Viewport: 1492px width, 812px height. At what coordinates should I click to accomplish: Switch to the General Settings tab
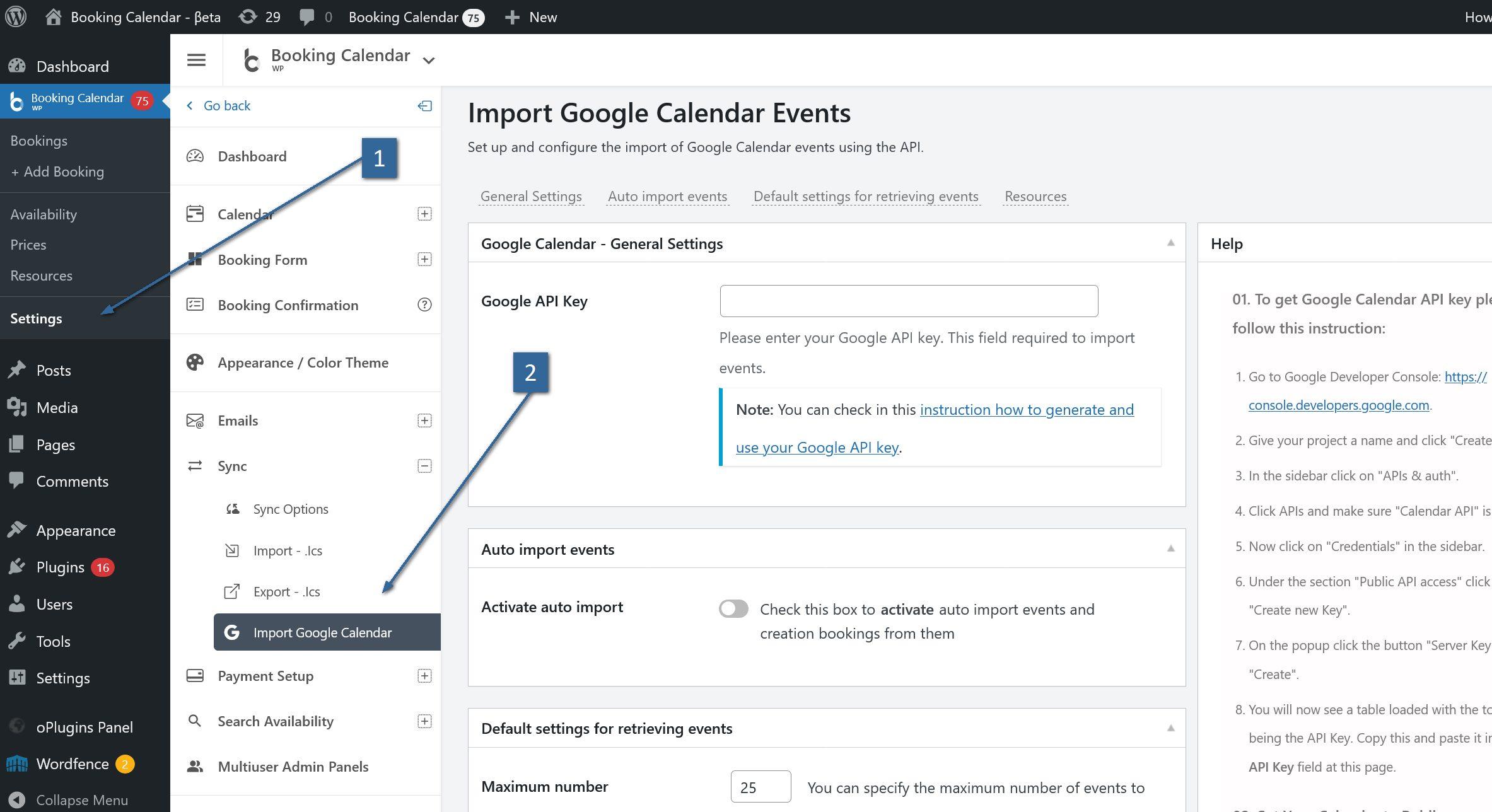point(531,196)
